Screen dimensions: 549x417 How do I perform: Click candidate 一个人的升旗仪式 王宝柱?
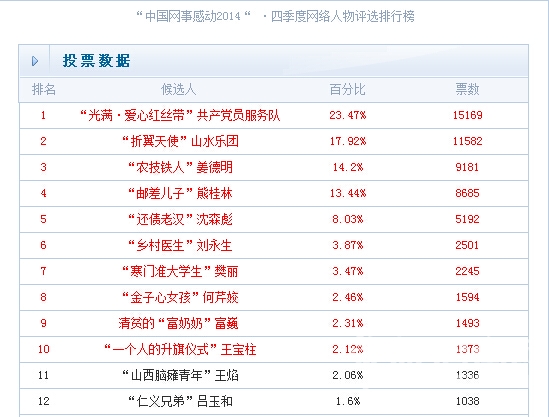180,349
